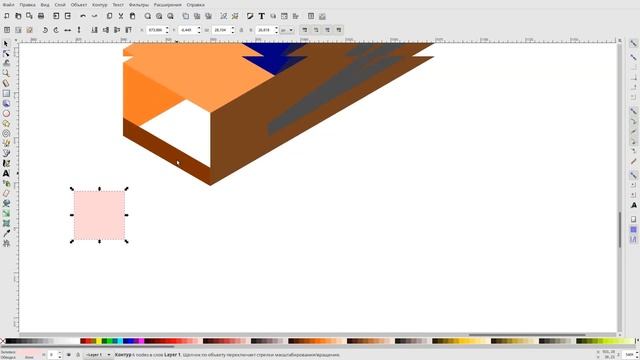Viewport: 640px width, 360px height.
Task: Click the Export icon
Action: (68, 16)
